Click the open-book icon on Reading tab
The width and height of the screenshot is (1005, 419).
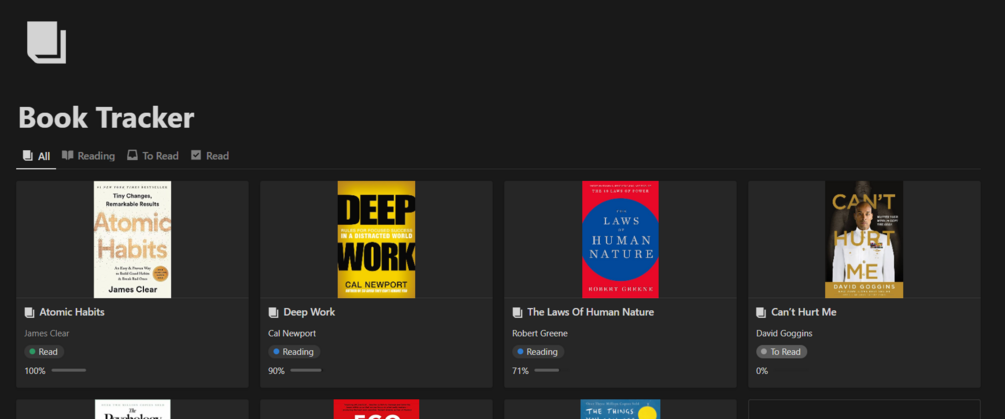(x=67, y=155)
